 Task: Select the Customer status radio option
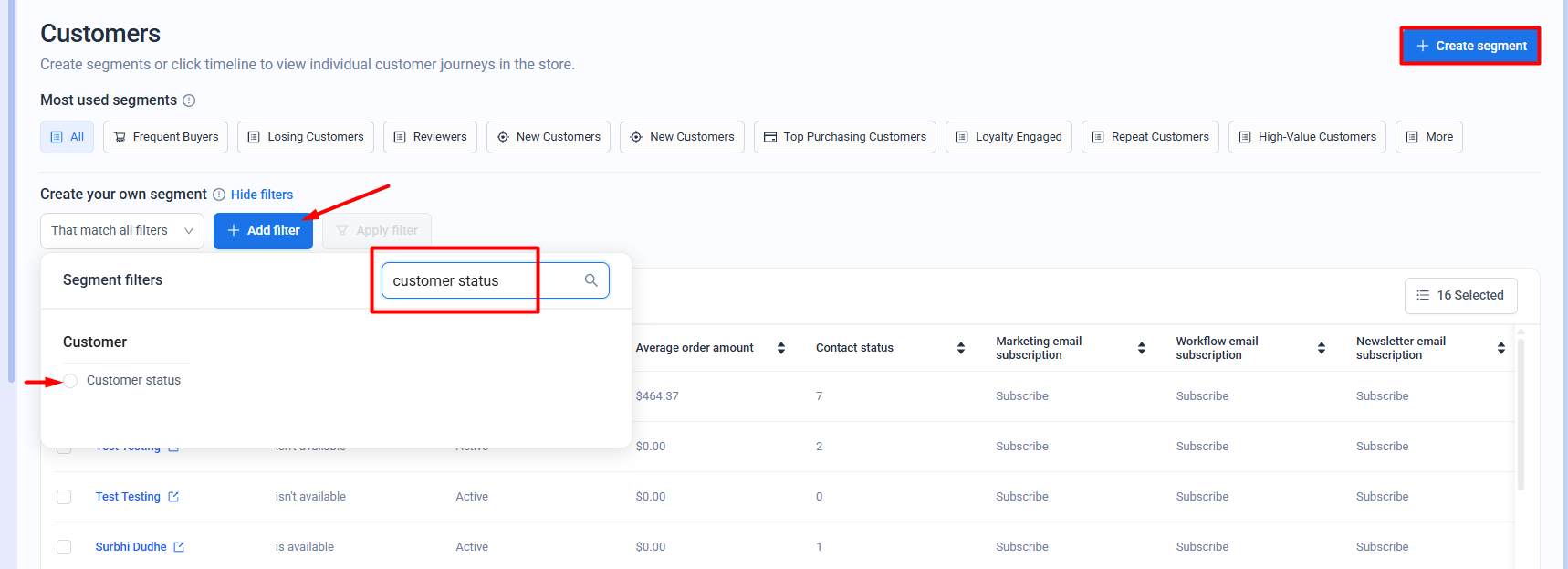pos(70,381)
